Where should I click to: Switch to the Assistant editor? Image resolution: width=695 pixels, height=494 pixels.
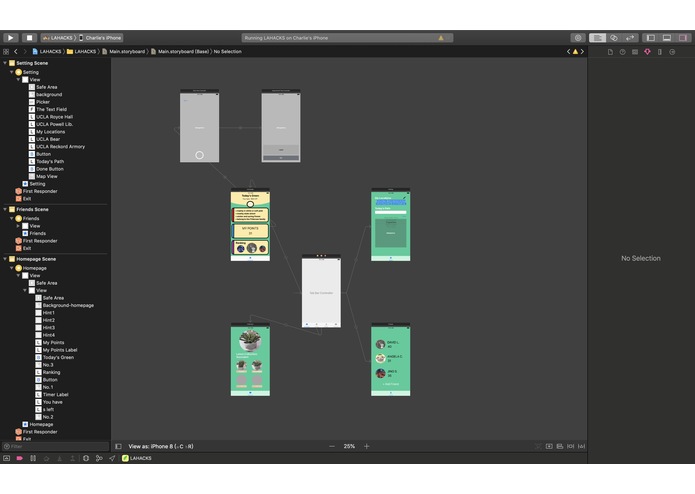(614, 38)
